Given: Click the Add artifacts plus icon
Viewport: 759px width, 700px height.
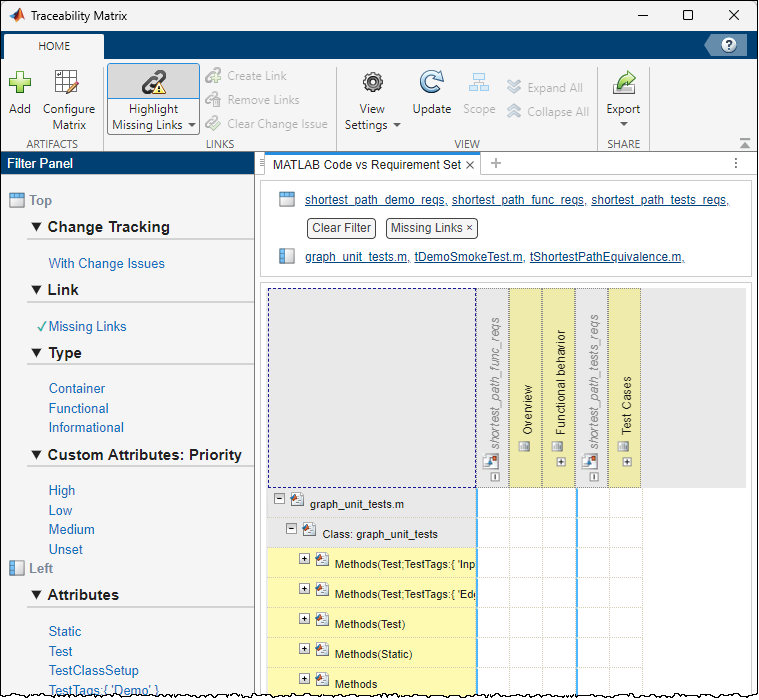Looking at the screenshot, I should pos(20,84).
